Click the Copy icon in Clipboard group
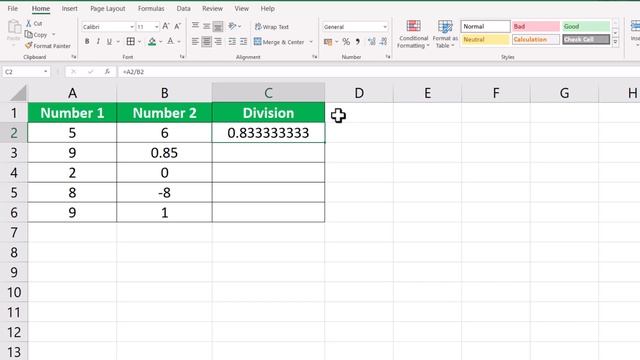The image size is (640, 360). coord(29,35)
